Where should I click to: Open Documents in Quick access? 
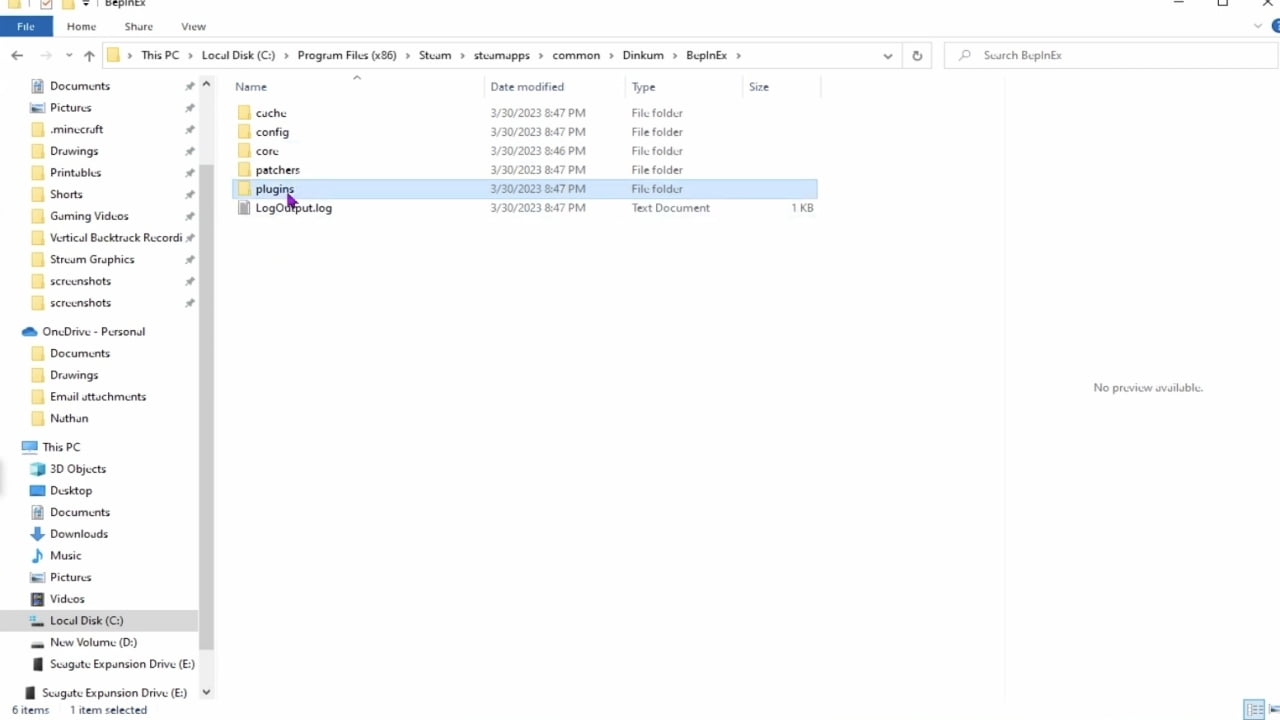tap(80, 86)
